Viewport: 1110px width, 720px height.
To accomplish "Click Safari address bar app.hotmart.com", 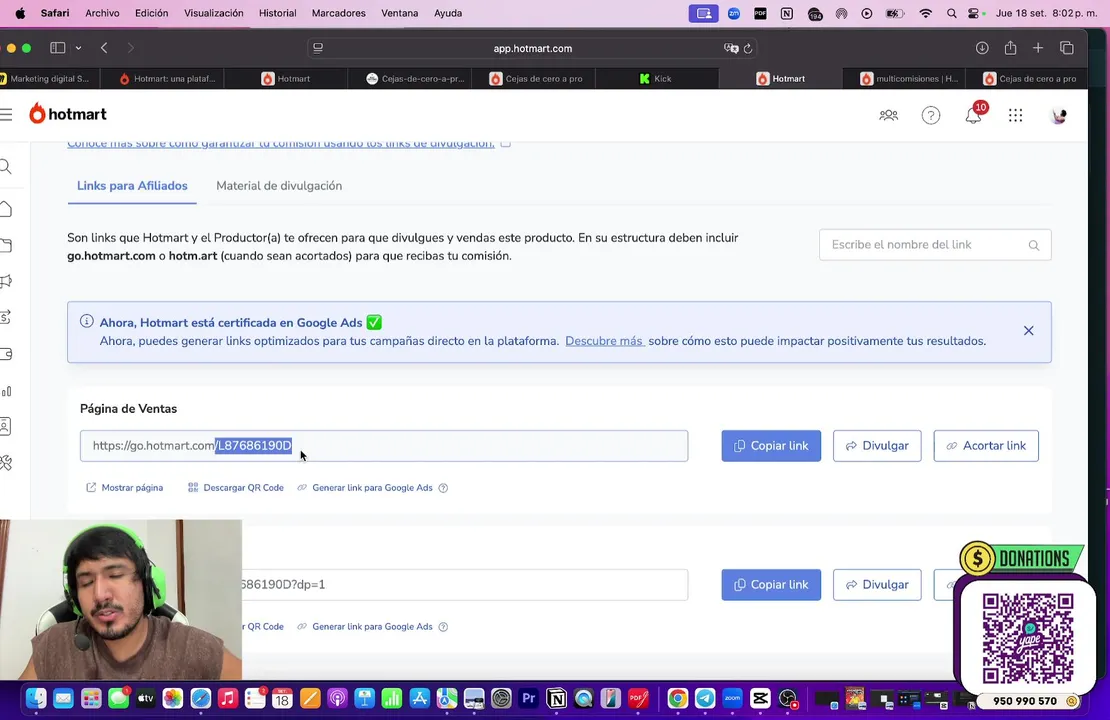I will pos(532,48).
